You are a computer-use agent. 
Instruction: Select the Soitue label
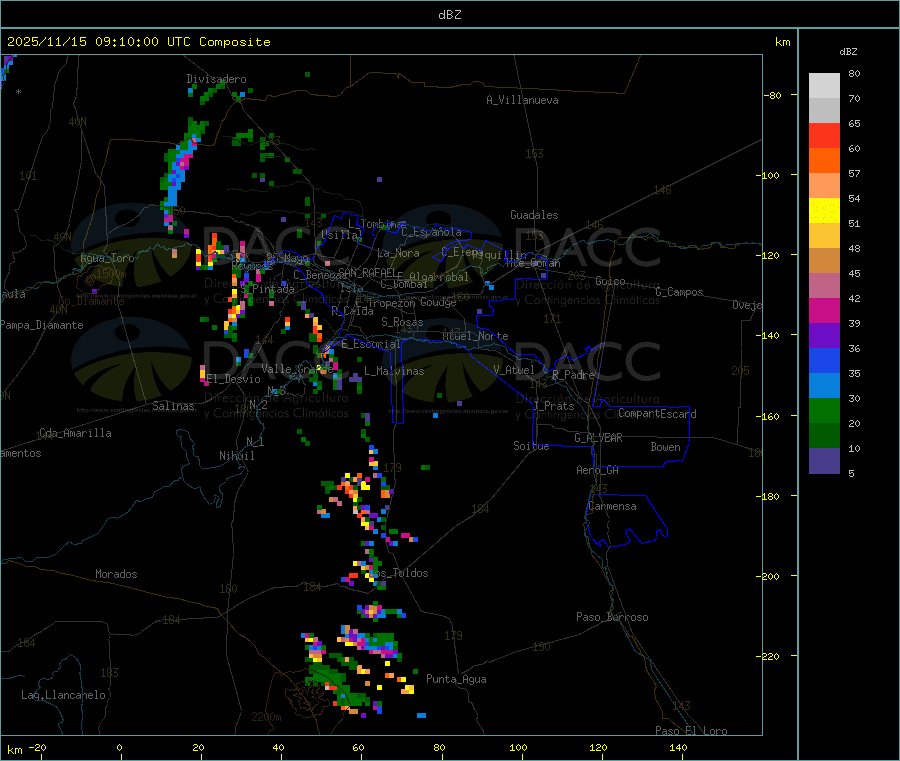532,446
